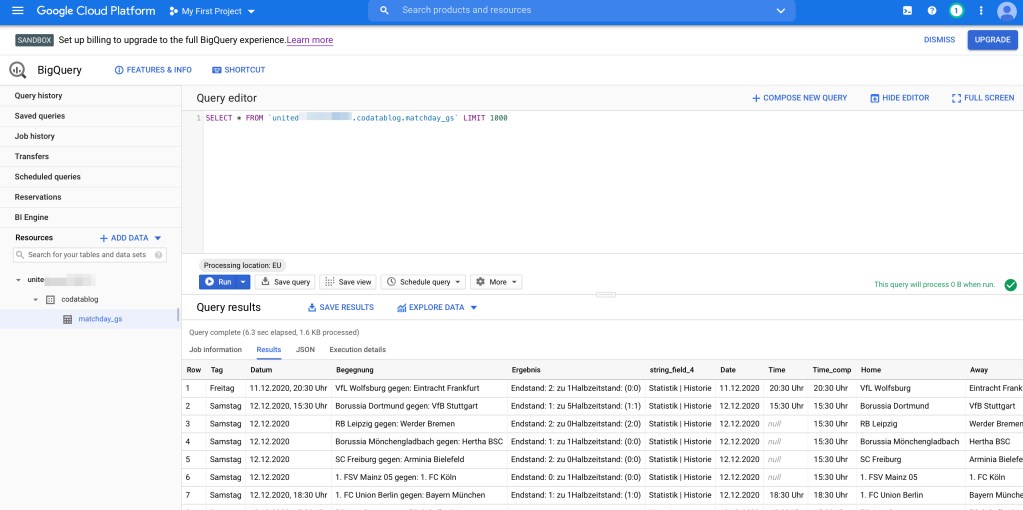
Task: Click the Google Cloud Platform title
Action: pyautogui.click(x=96, y=11)
